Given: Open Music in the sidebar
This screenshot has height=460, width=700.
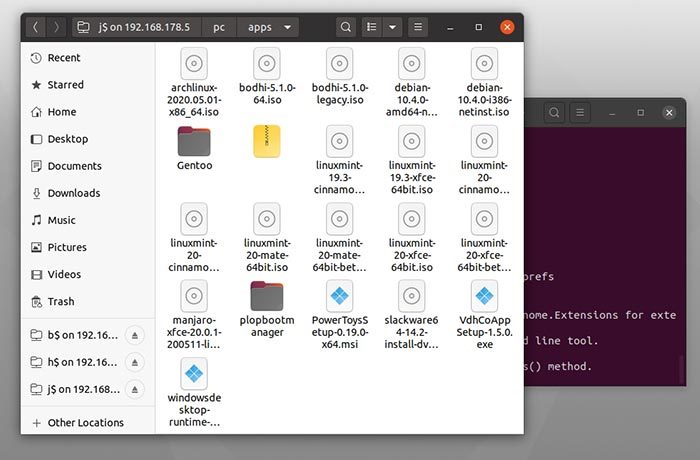Looking at the screenshot, I should point(88,220).
